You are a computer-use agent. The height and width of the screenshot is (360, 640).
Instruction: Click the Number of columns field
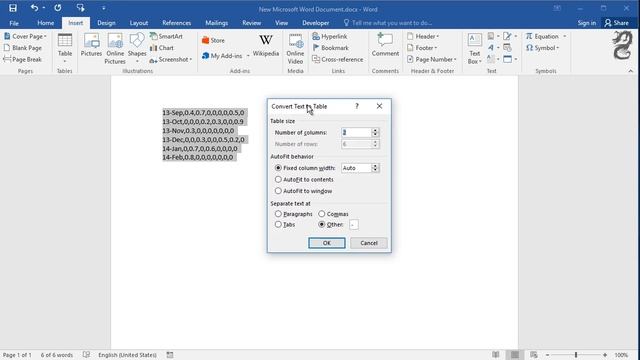click(x=356, y=132)
